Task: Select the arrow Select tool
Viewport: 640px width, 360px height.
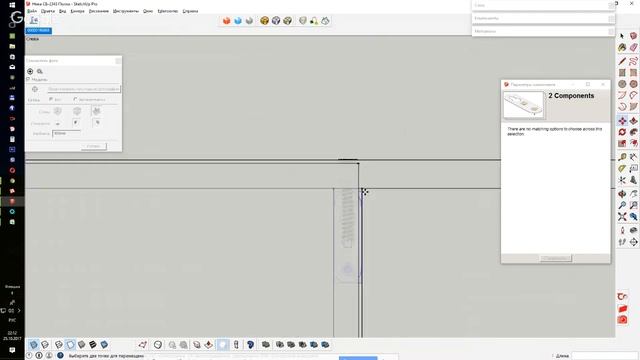Action: point(622,36)
